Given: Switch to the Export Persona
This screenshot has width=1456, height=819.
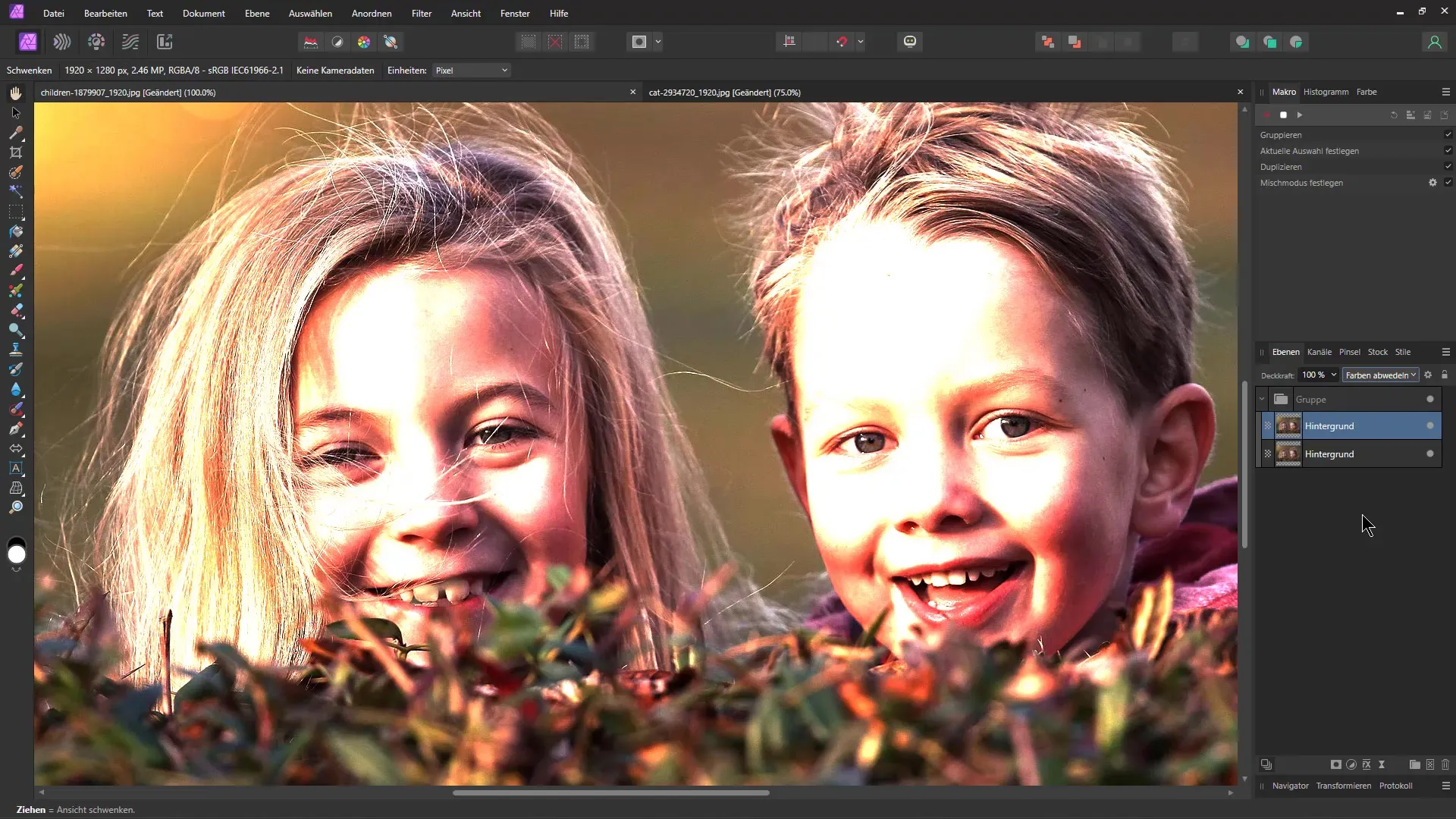Looking at the screenshot, I should coord(165,42).
